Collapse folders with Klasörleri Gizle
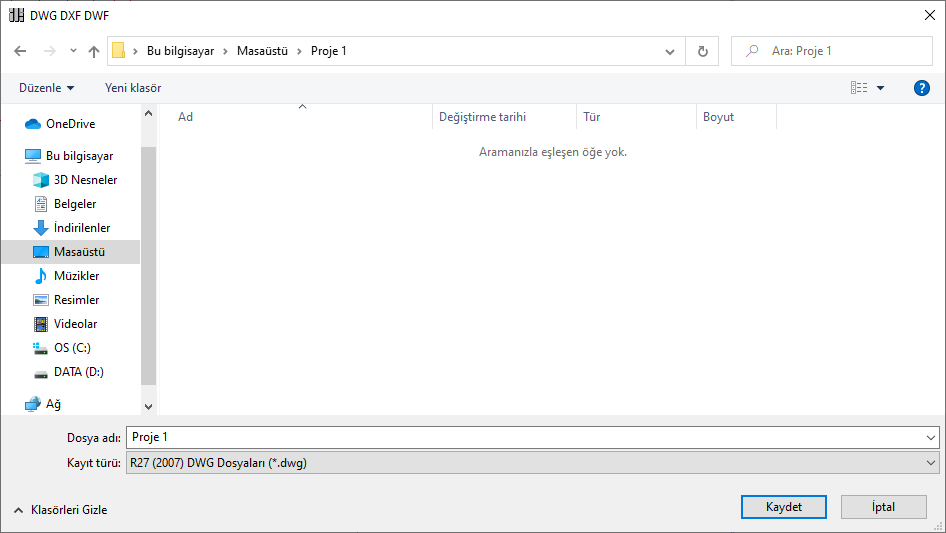946x533 pixels. pos(61,510)
